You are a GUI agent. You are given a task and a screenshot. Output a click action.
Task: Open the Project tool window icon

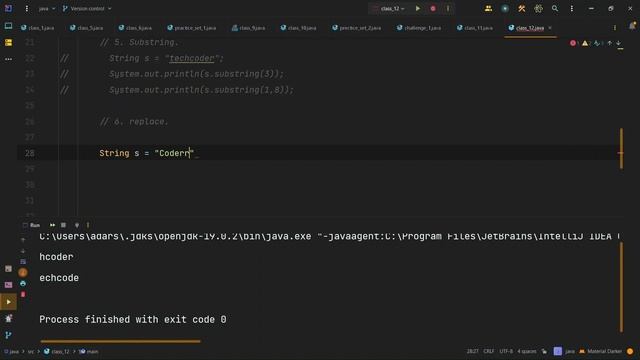pyautogui.click(x=8, y=26)
